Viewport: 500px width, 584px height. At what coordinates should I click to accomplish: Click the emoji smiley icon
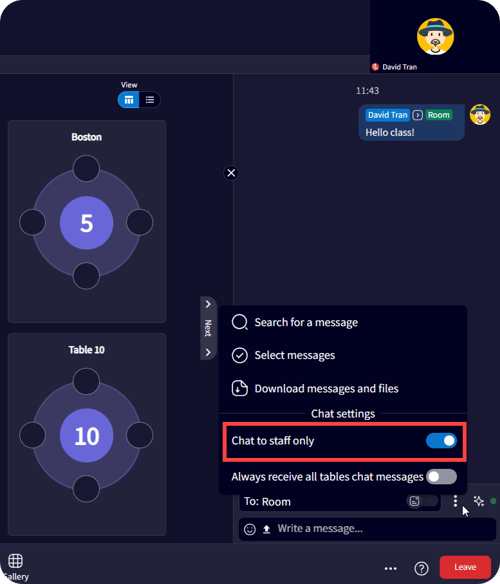pos(250,529)
